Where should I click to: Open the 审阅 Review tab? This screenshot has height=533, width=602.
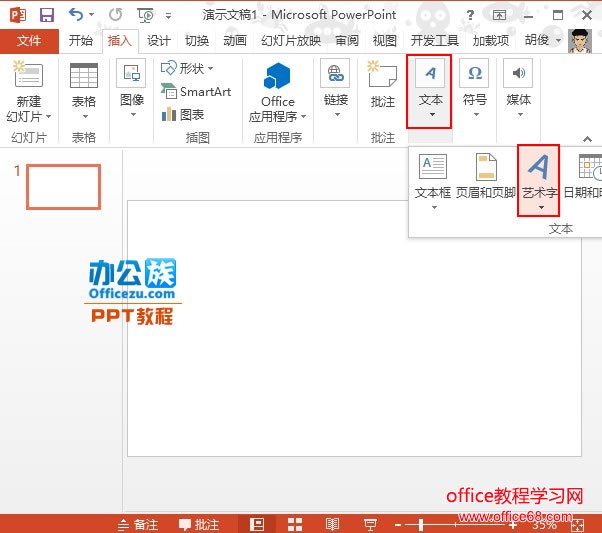[x=347, y=40]
